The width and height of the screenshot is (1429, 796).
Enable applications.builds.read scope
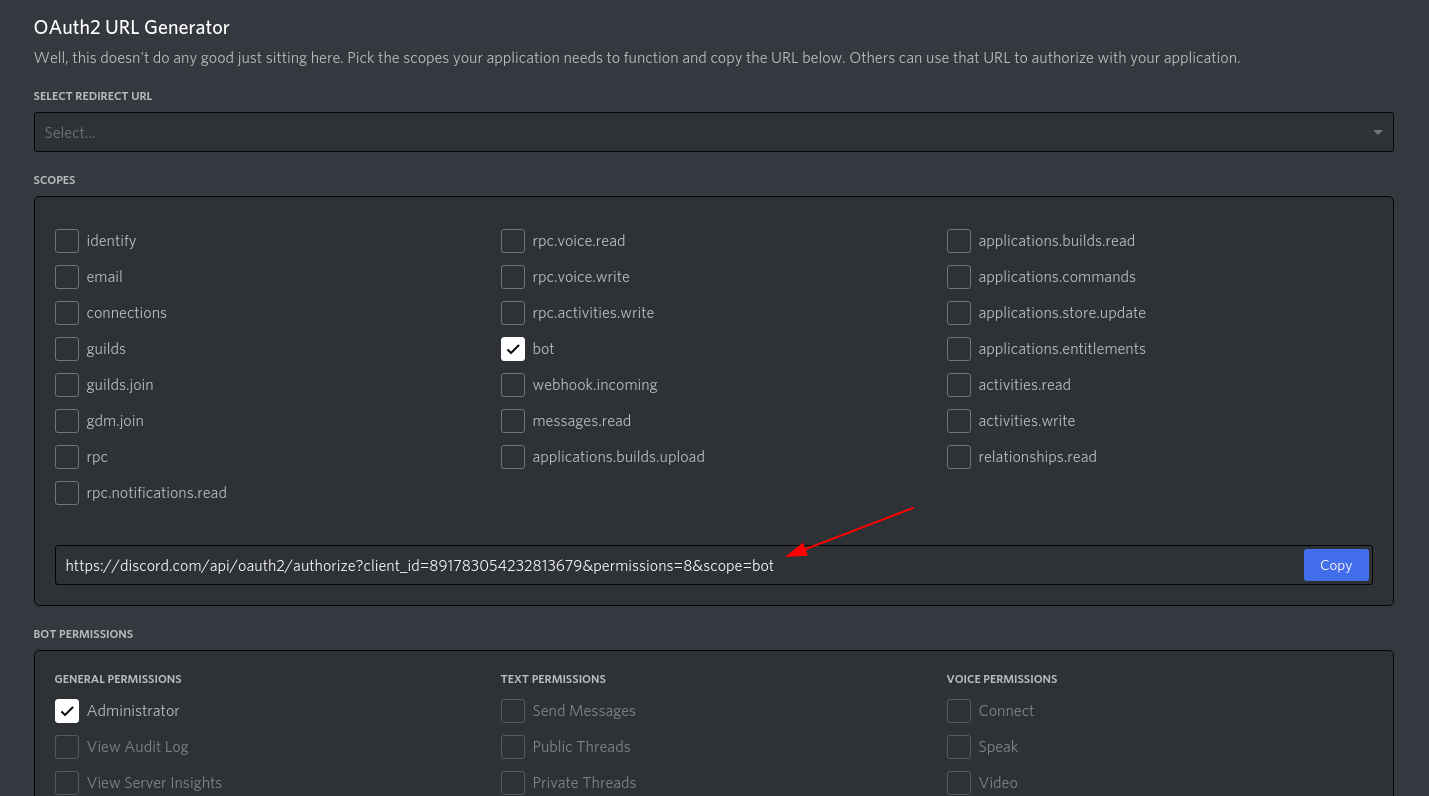coord(959,241)
